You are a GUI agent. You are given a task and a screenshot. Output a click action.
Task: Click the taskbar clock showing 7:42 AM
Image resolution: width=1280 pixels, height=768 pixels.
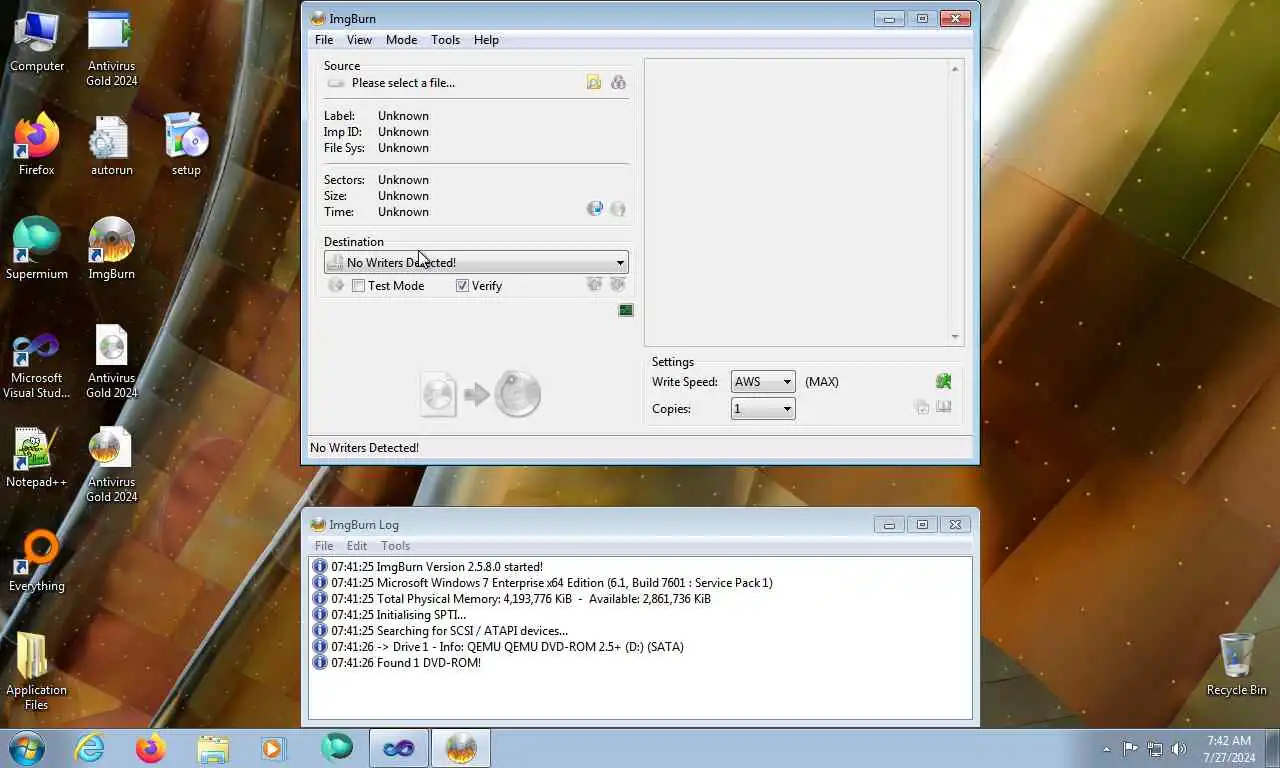1229,749
